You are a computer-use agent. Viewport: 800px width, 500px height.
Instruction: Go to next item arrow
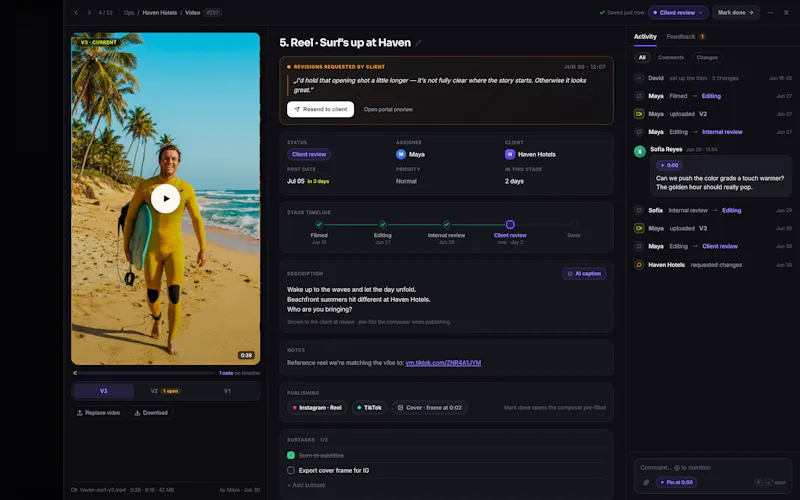89,12
